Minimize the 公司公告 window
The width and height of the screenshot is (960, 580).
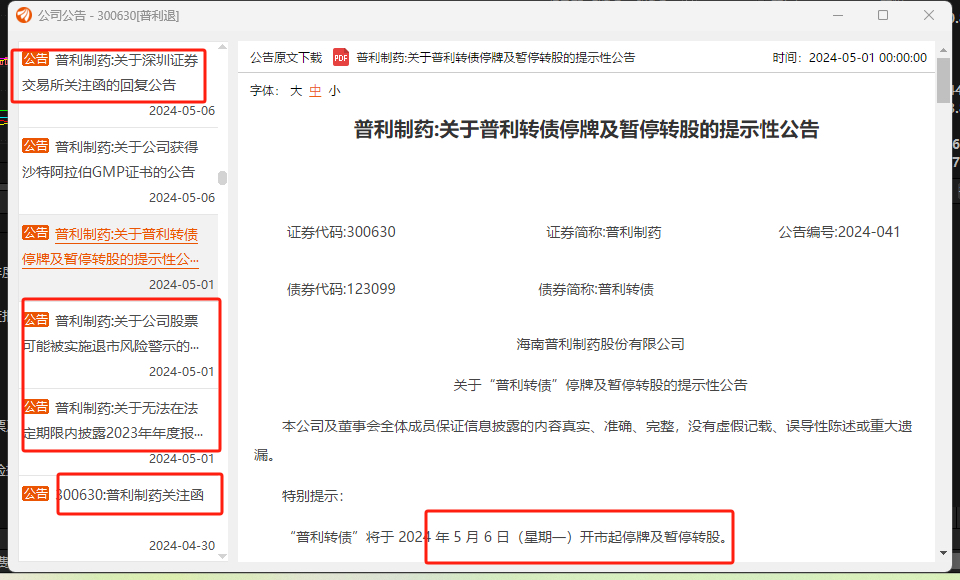(x=838, y=15)
